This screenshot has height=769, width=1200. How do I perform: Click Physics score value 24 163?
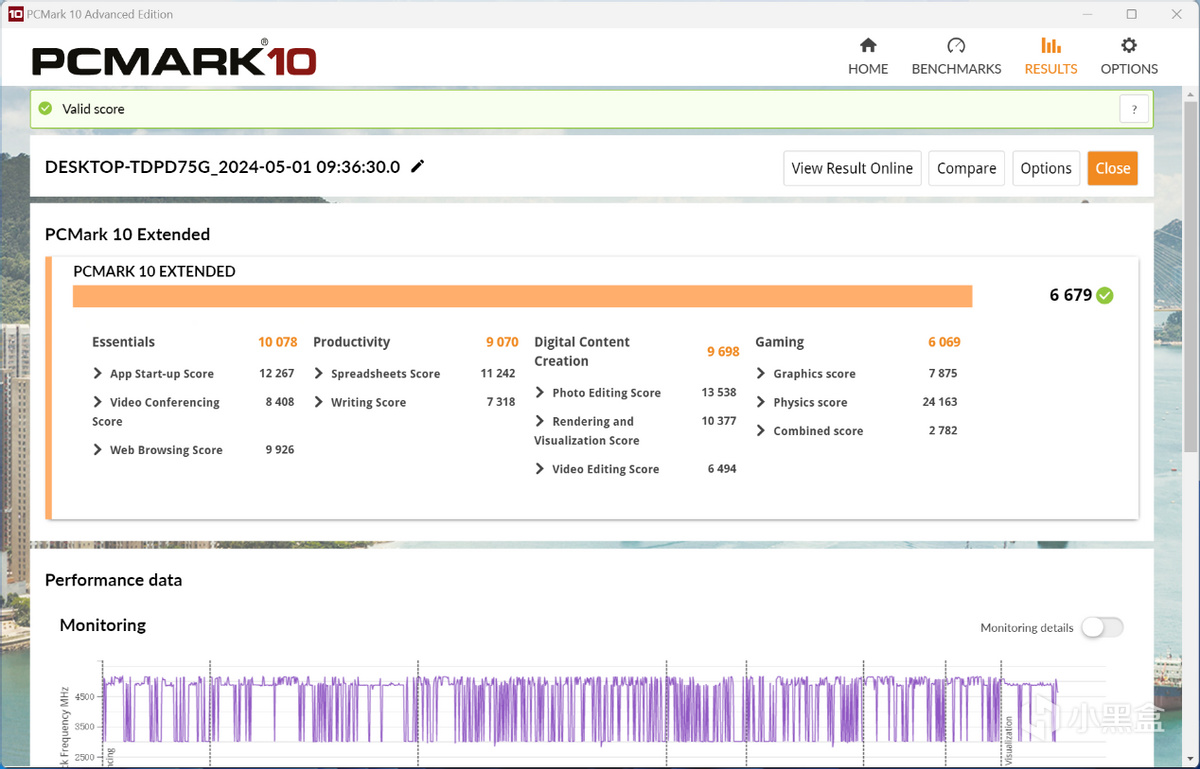940,402
